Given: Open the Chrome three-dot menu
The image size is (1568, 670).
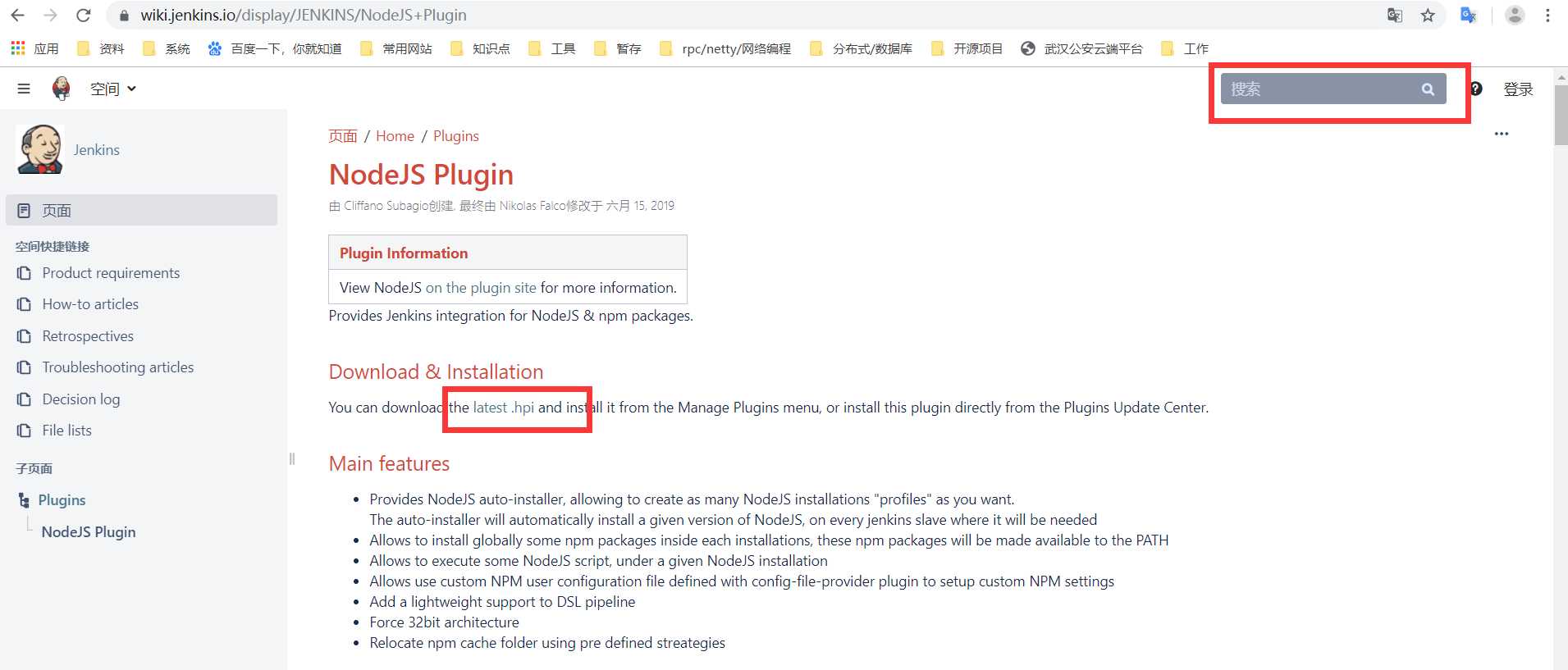Looking at the screenshot, I should (1547, 16).
